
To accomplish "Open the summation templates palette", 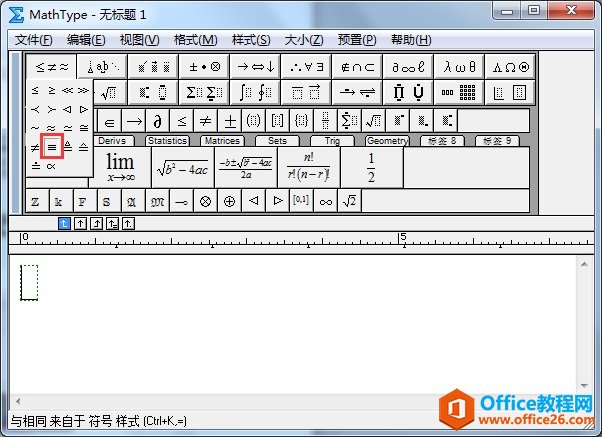I will pyautogui.click(x=204, y=93).
